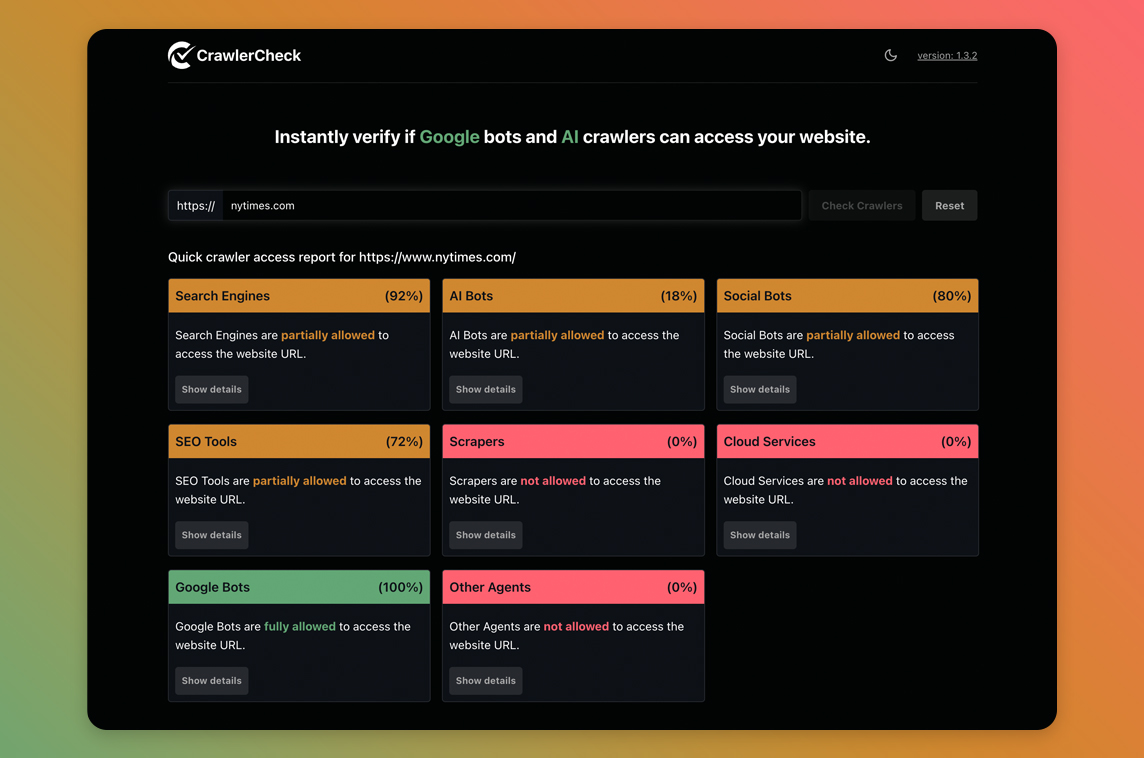Click the (0%) Other Agents score
Viewport: 1144px width, 758px height.
[681, 587]
